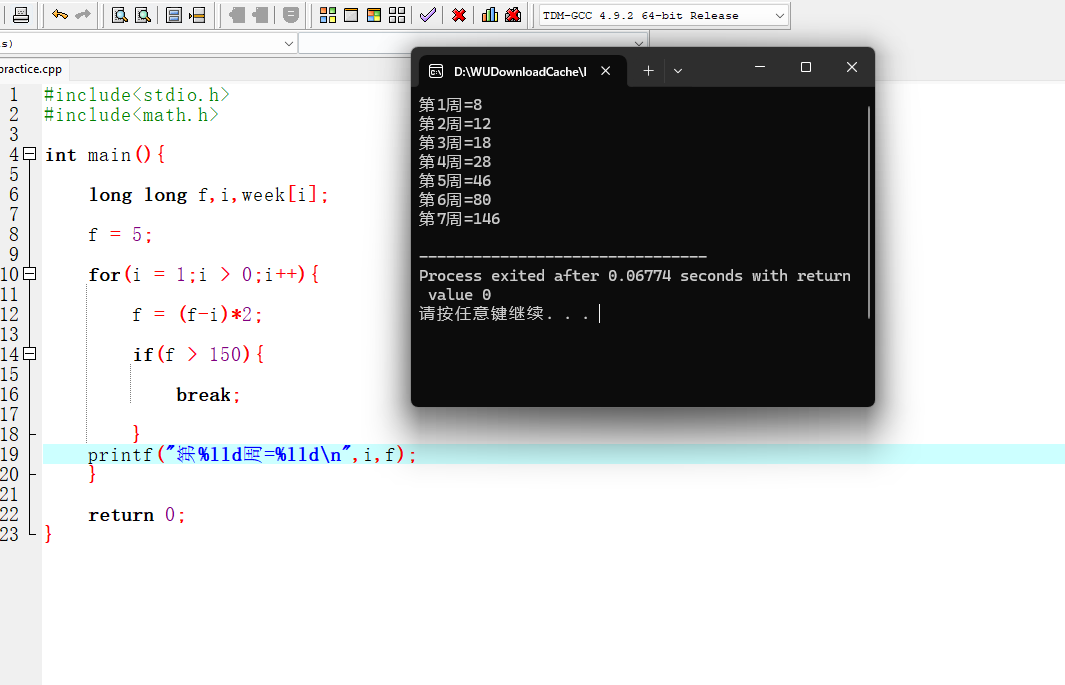Close the terminal window
This screenshot has height=685, width=1065.
[852, 67]
